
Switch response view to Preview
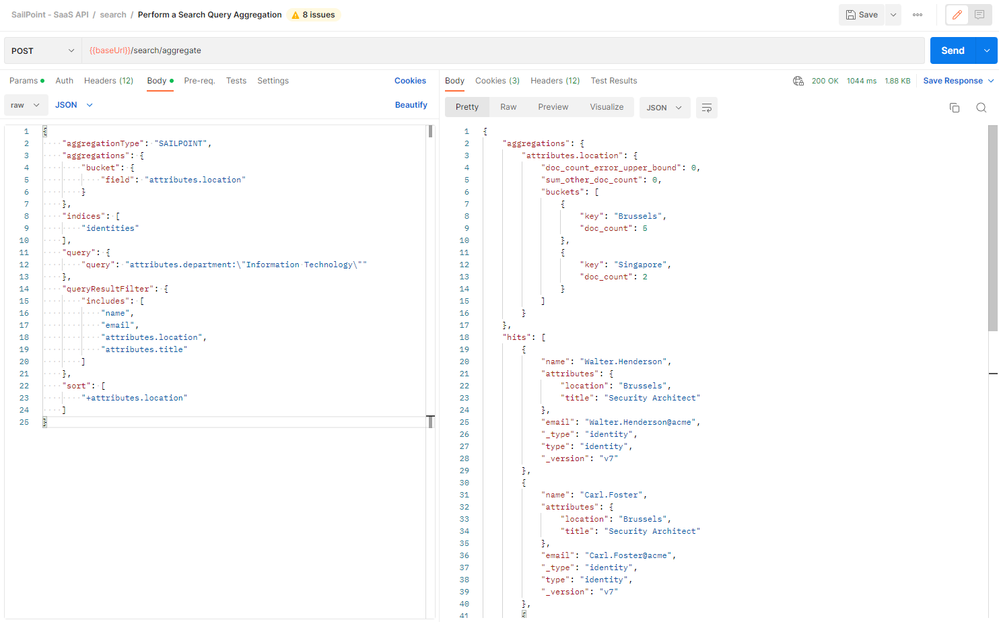click(x=553, y=107)
